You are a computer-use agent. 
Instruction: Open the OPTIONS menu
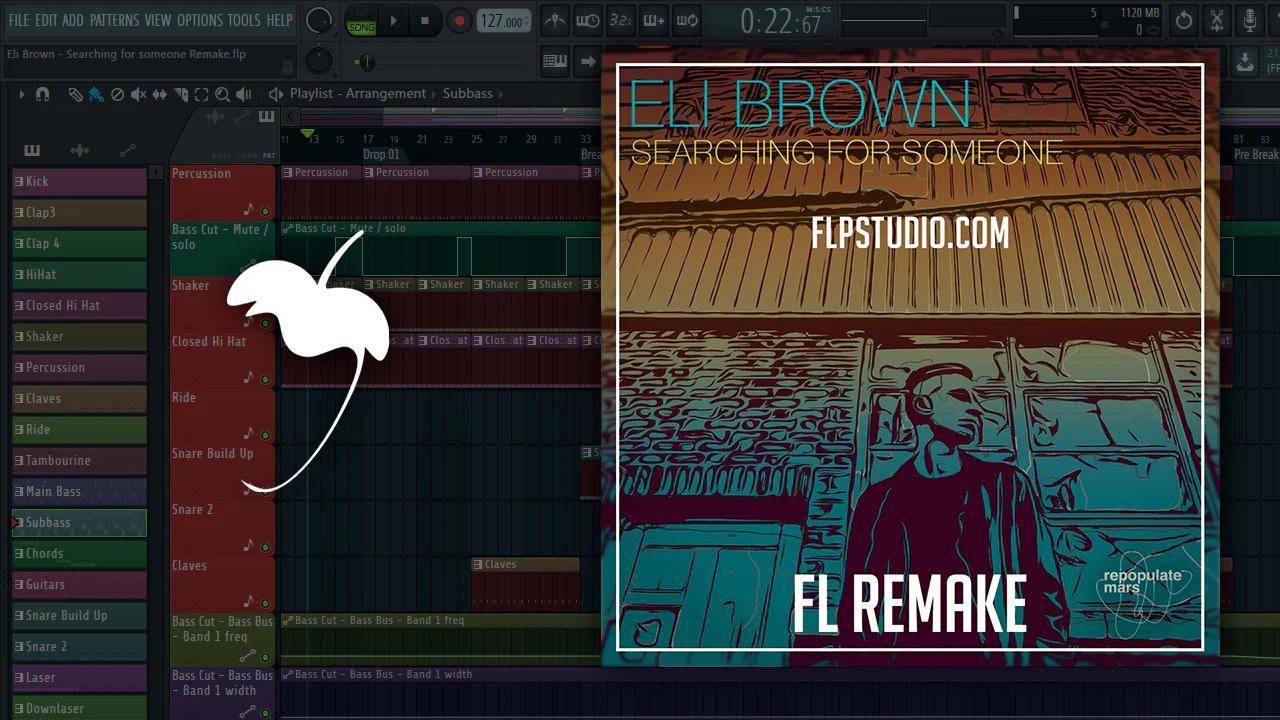pyautogui.click(x=200, y=20)
